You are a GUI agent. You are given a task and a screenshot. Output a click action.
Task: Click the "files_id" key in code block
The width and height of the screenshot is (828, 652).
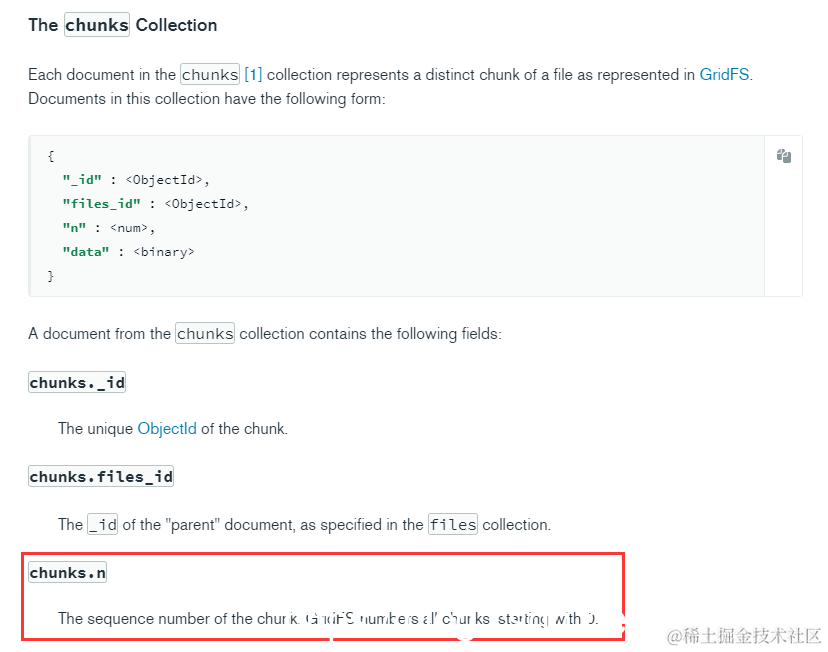point(101,204)
